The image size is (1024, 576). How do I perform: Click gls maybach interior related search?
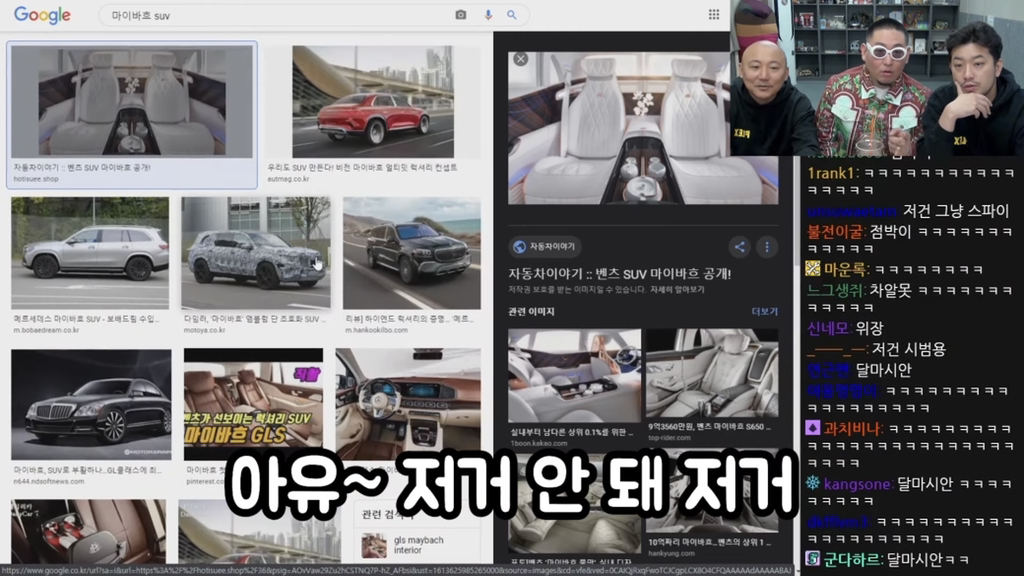click(x=418, y=545)
